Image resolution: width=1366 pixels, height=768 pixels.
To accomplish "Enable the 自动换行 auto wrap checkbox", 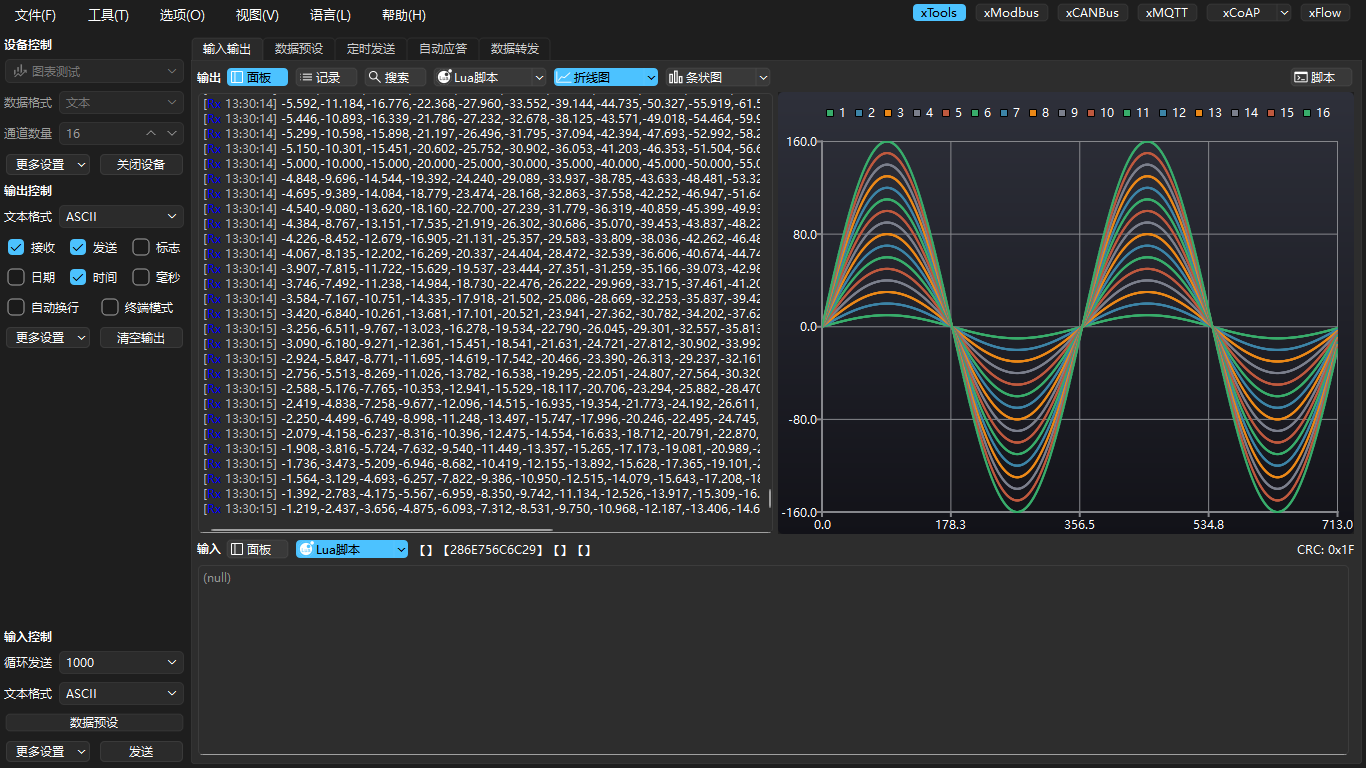I will 16,307.
